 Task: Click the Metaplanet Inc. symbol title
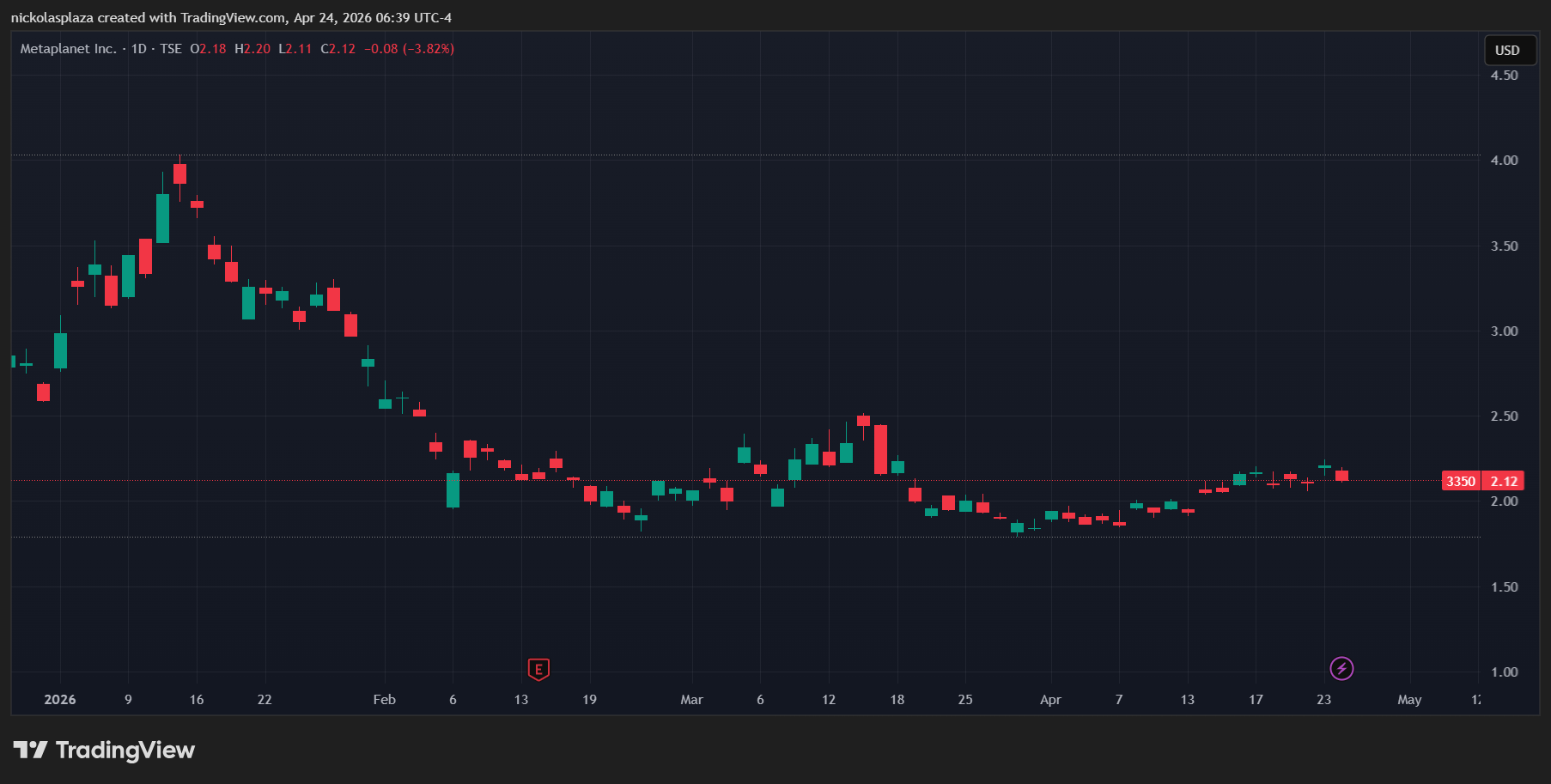[x=69, y=49]
